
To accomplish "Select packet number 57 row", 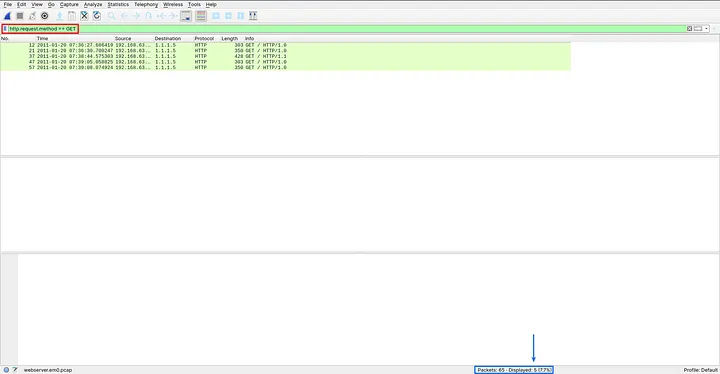I will (x=285, y=67).
